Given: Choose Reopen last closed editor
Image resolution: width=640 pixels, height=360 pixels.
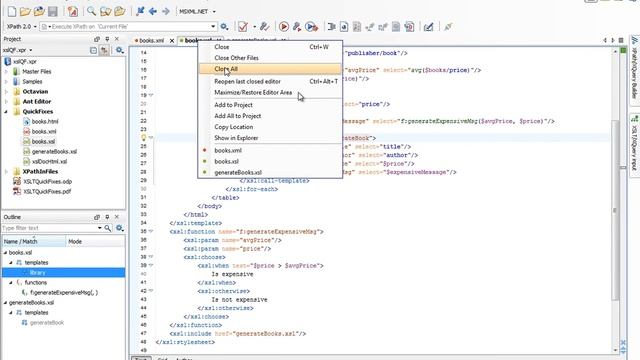Looking at the screenshot, I should tap(270, 82).
